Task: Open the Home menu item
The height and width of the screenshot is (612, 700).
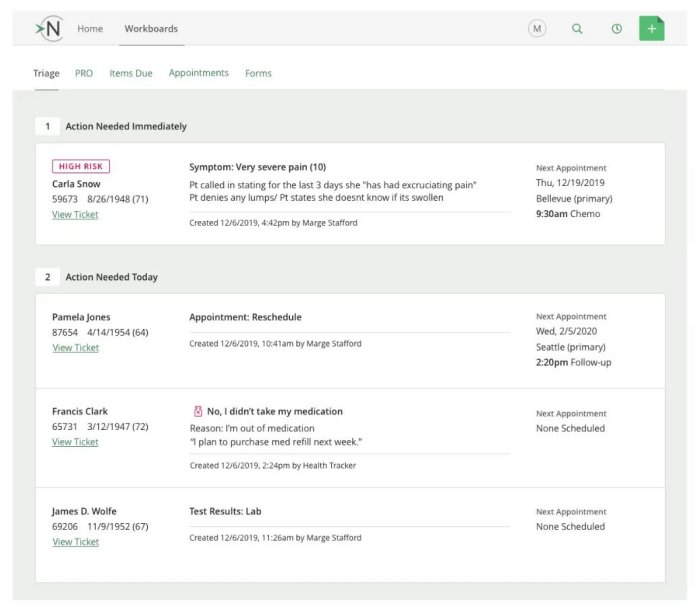Action: (90, 29)
